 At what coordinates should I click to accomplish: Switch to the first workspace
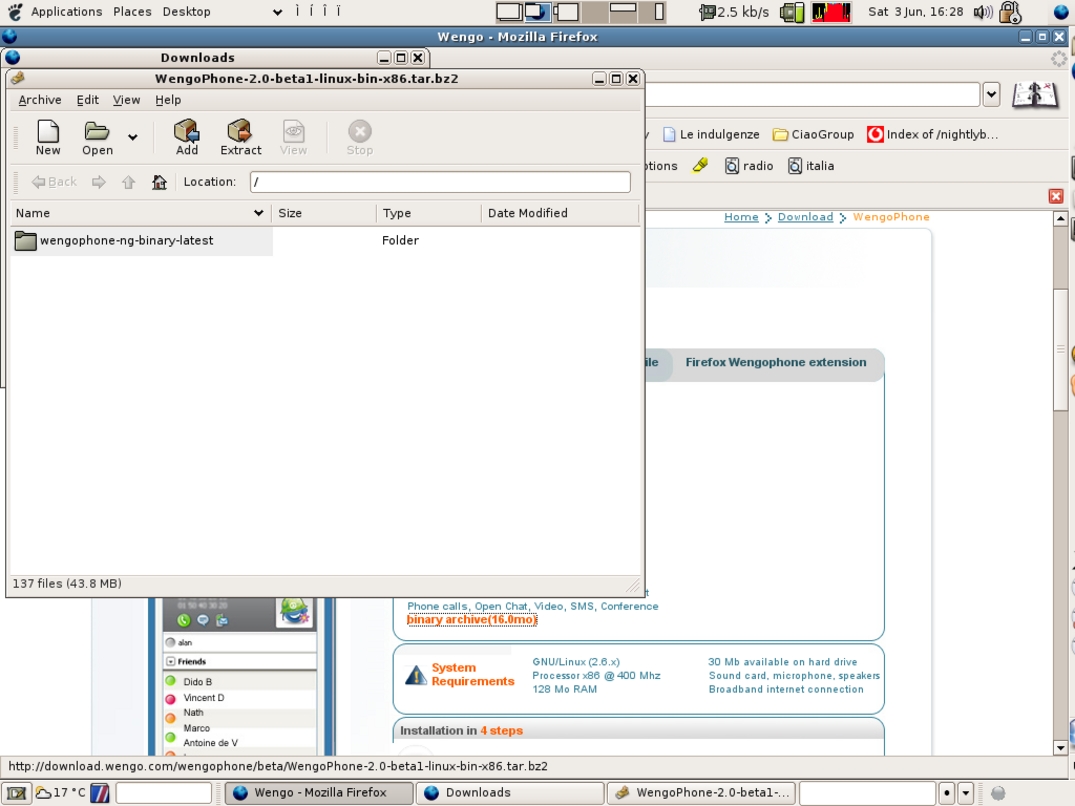[x=509, y=12]
